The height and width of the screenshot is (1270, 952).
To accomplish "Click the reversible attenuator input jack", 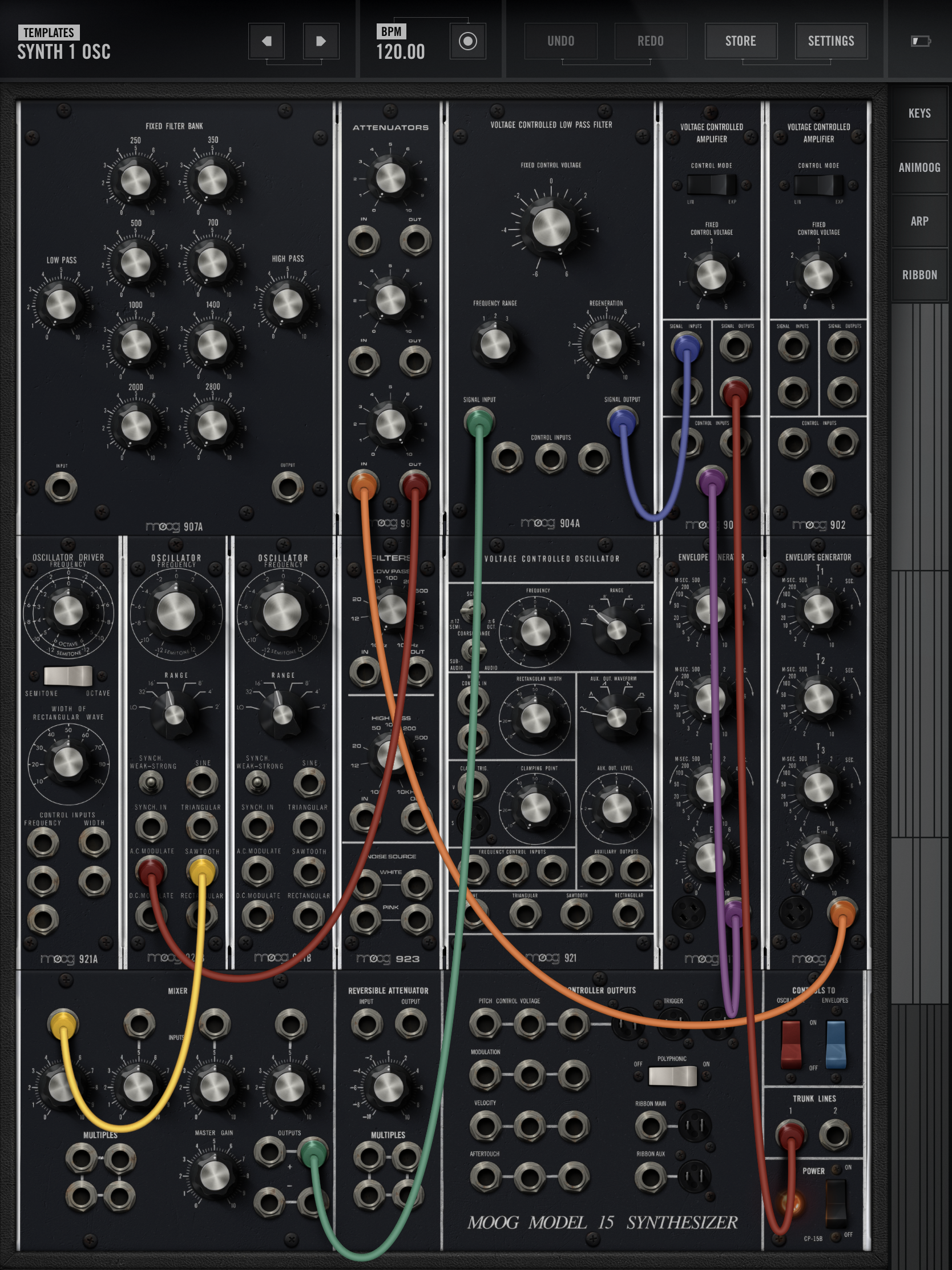I will click(366, 1024).
